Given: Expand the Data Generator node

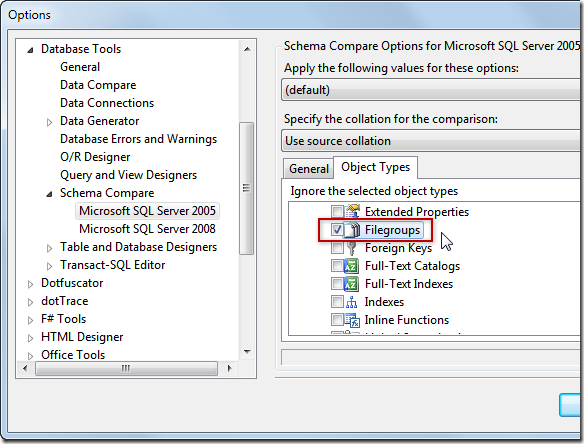Looking at the screenshot, I should click(49, 122).
